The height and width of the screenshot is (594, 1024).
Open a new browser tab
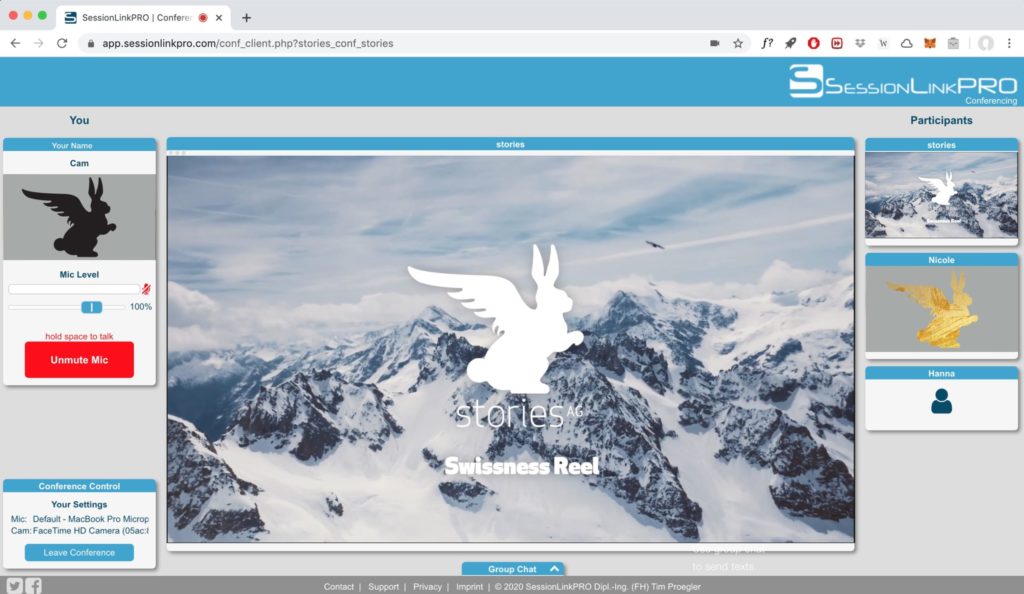point(247,17)
